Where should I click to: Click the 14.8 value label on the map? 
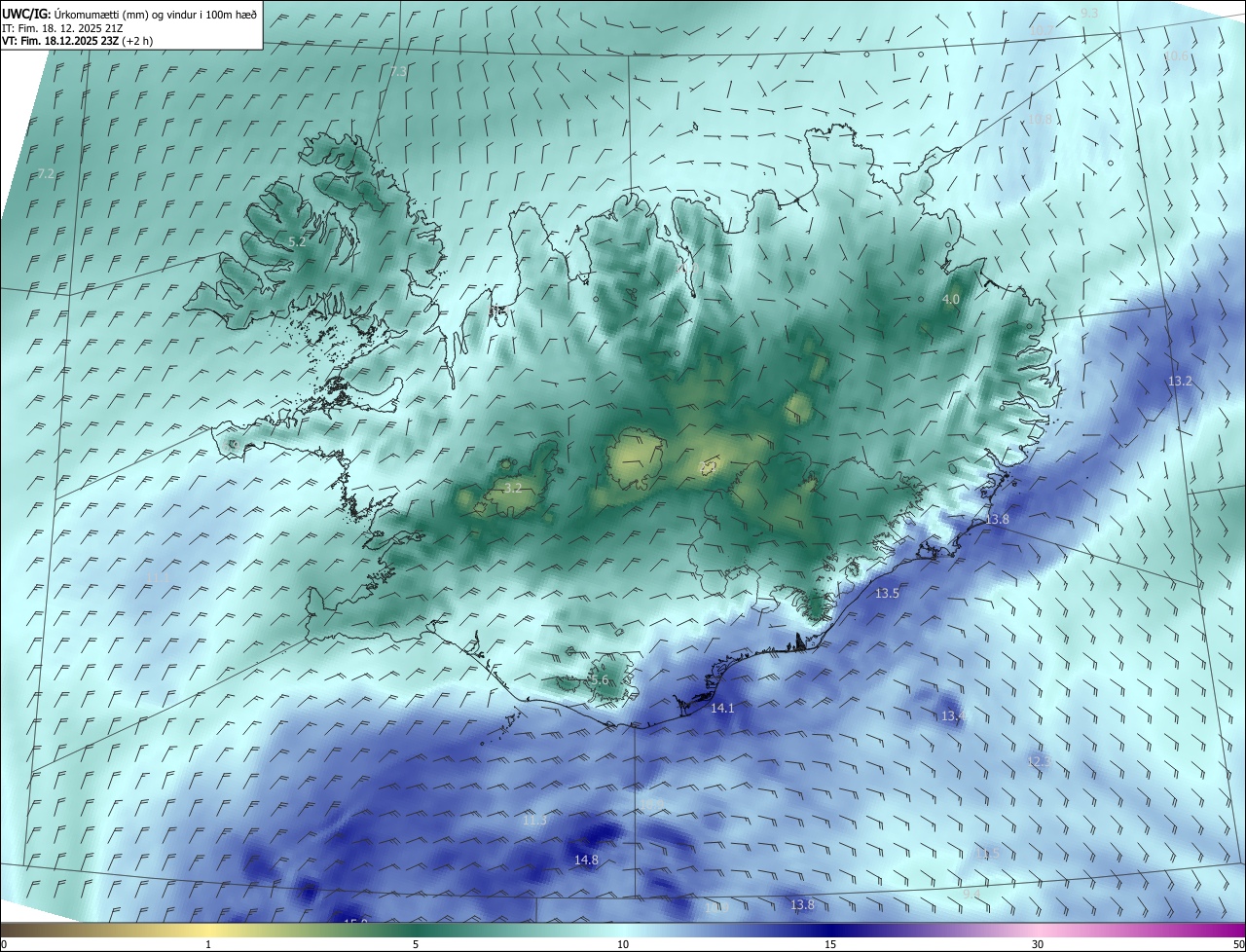coord(586,860)
